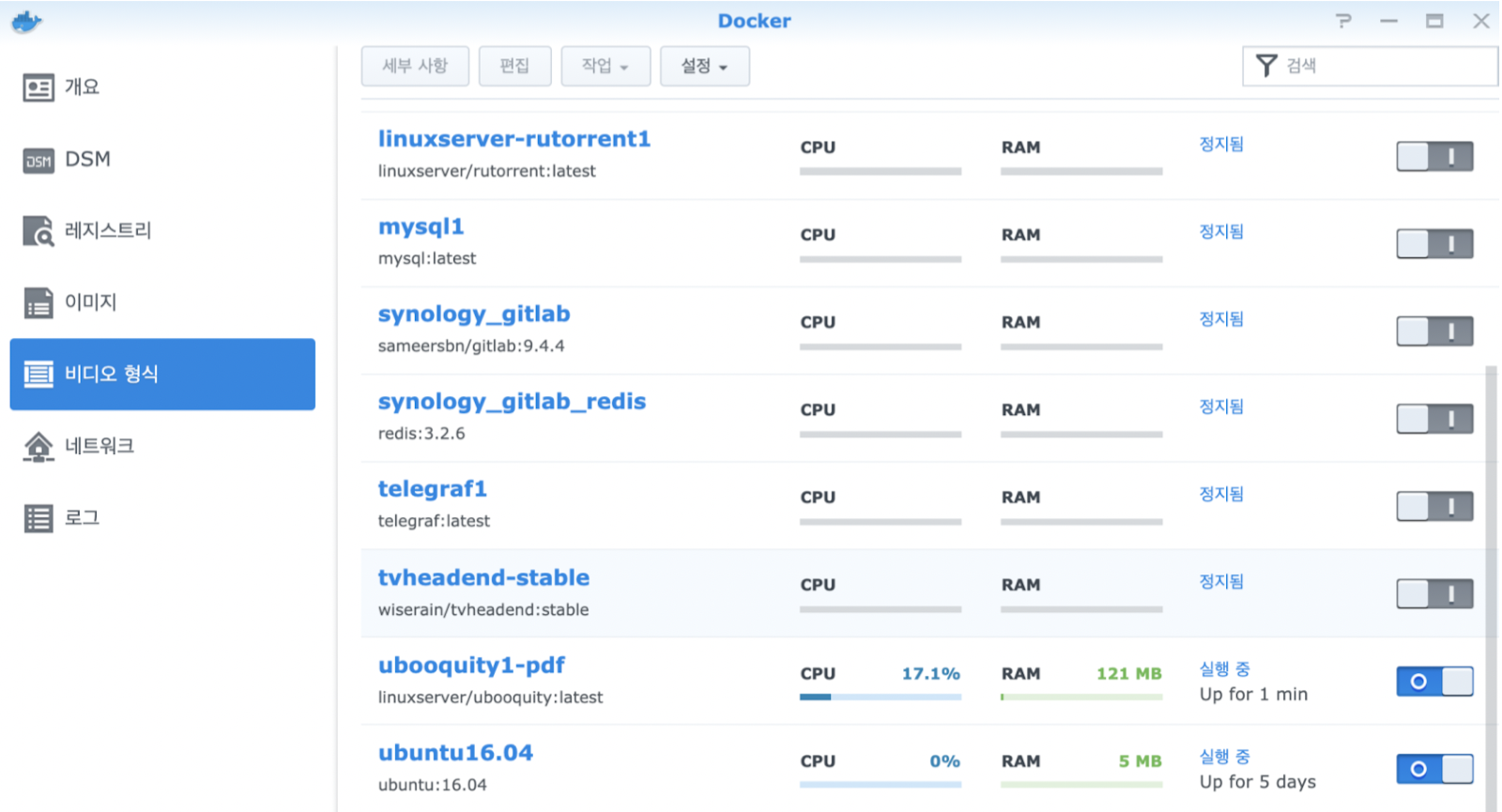
Task: Stop ubooquity1-pdf using its toggle switch
Action: pyautogui.click(x=1434, y=682)
